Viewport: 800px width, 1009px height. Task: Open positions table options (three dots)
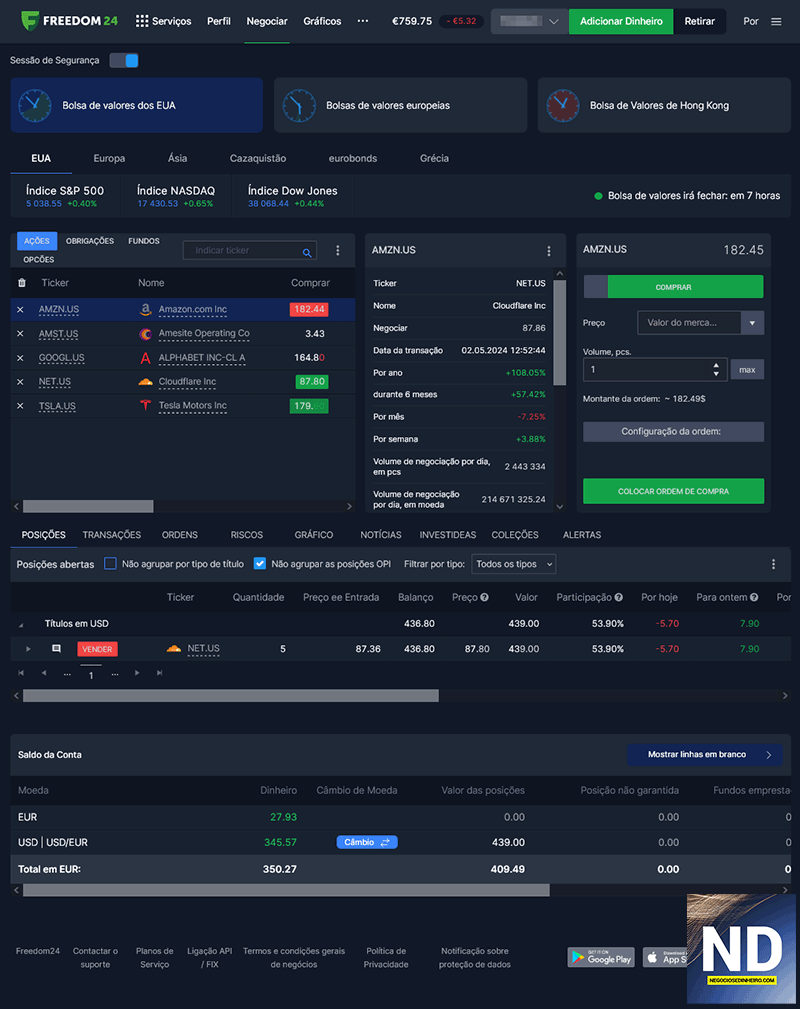773,564
